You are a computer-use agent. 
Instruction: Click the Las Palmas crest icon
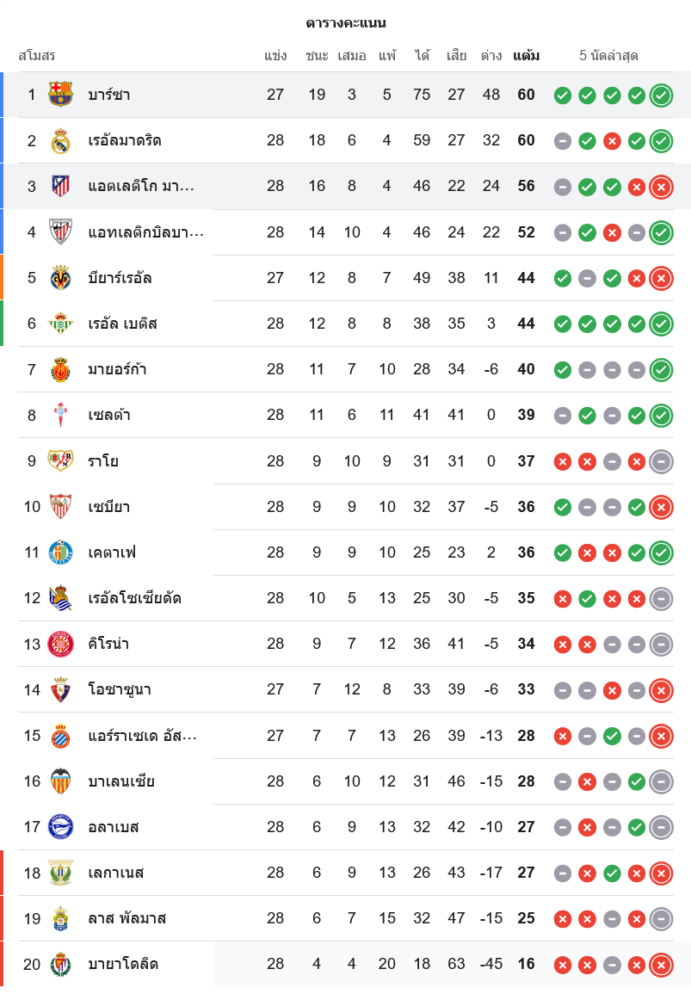(x=61, y=918)
